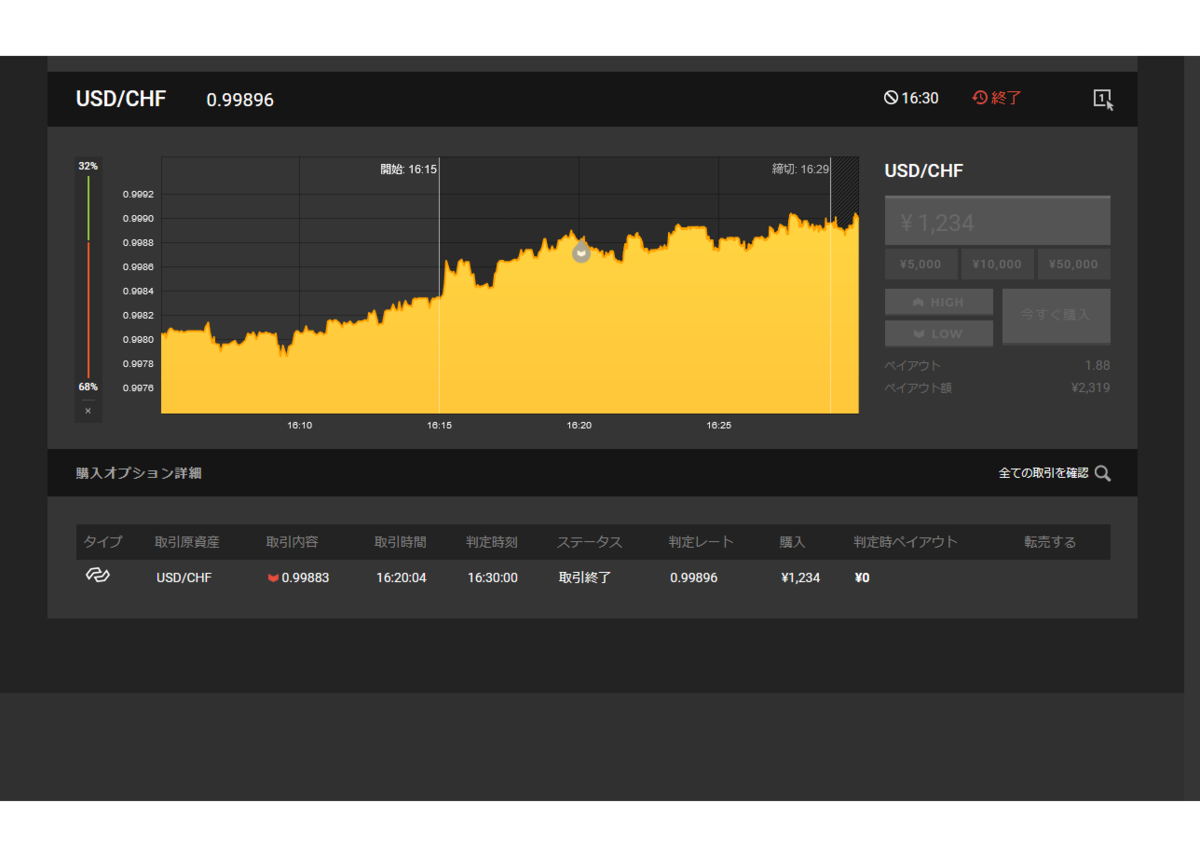Choose the ¥5,000 amount preset

[920, 264]
